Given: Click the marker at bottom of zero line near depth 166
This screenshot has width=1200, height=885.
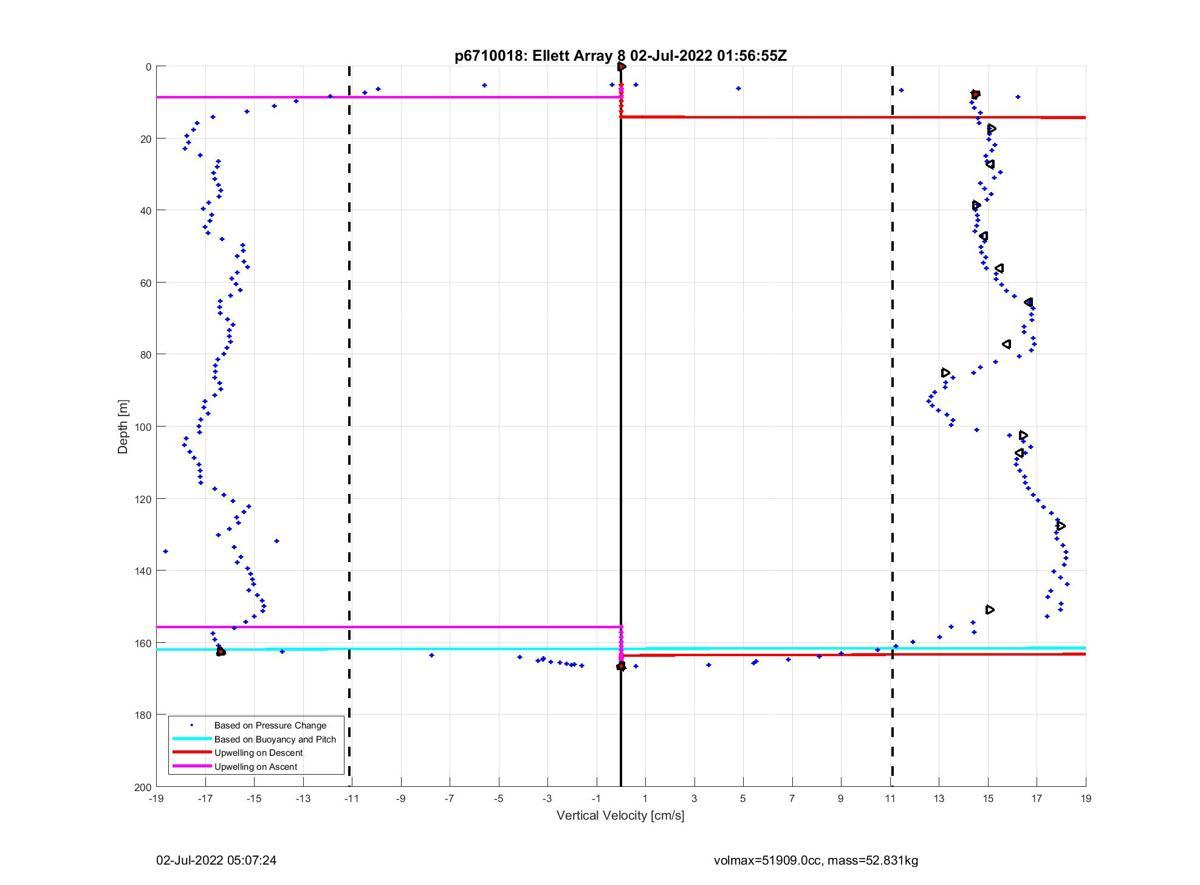Looking at the screenshot, I should click(621, 666).
